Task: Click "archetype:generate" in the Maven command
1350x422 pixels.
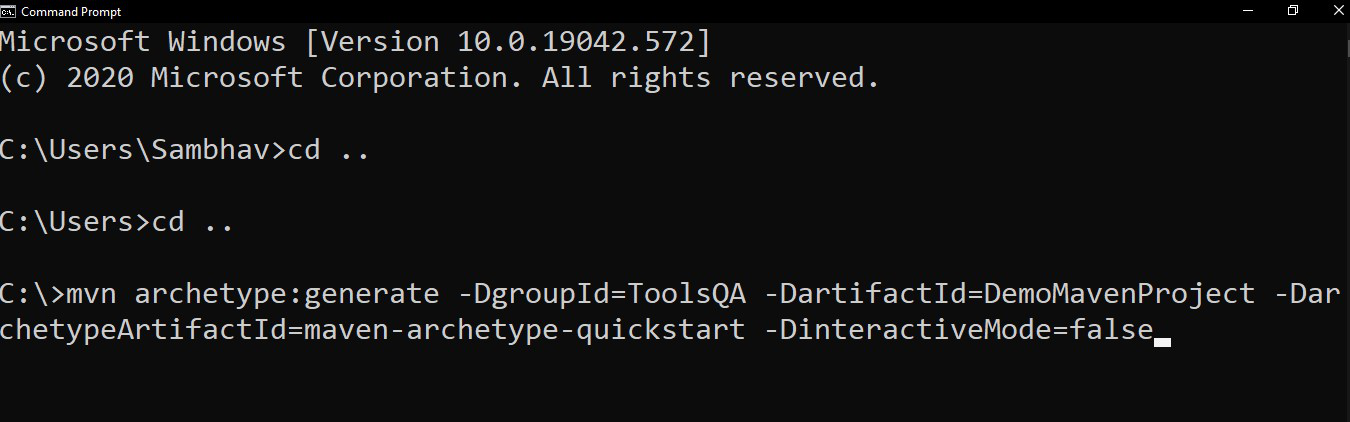Action: coord(286,295)
